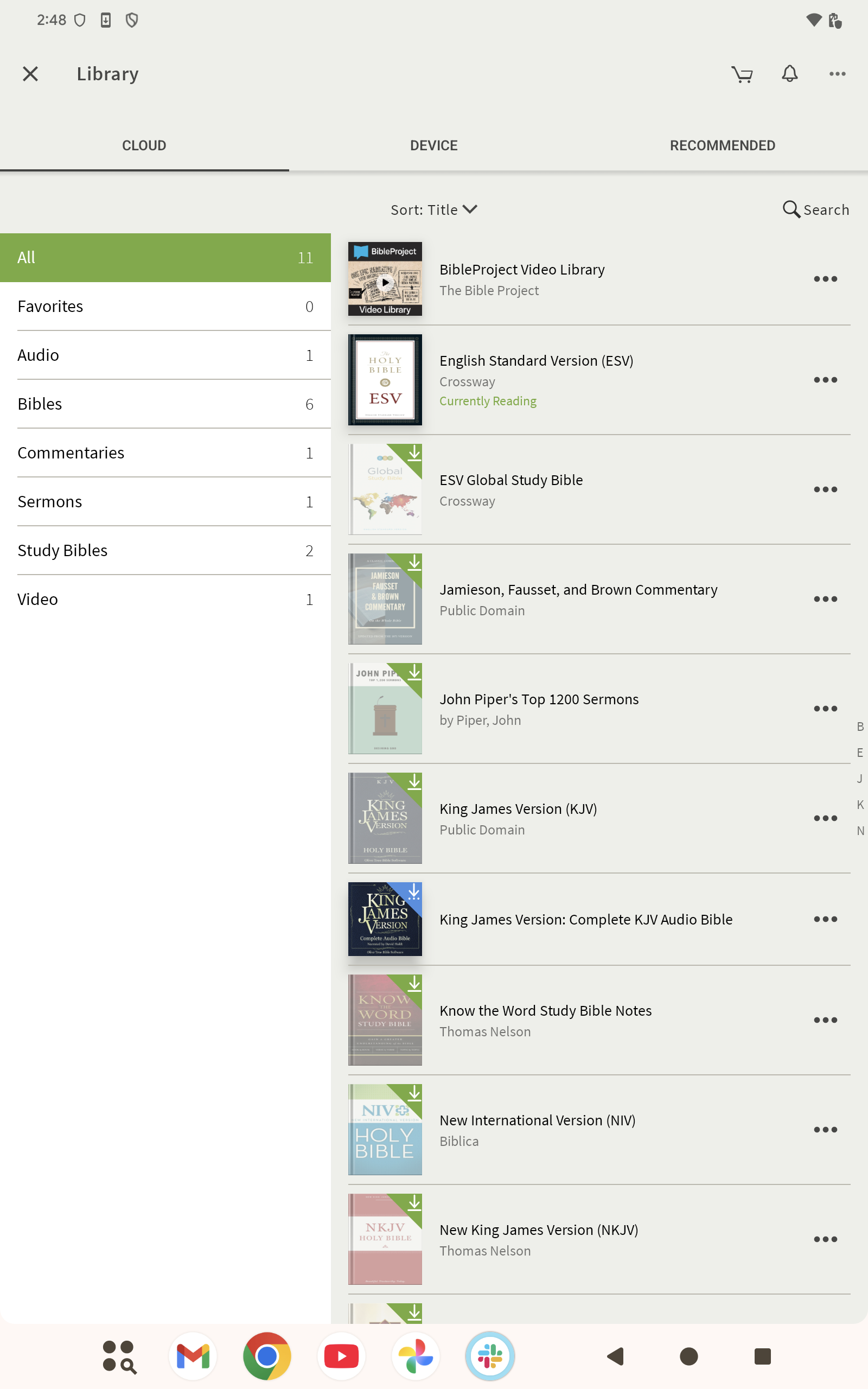Switch to the DEVICE tab
868x1389 pixels.
tap(433, 146)
